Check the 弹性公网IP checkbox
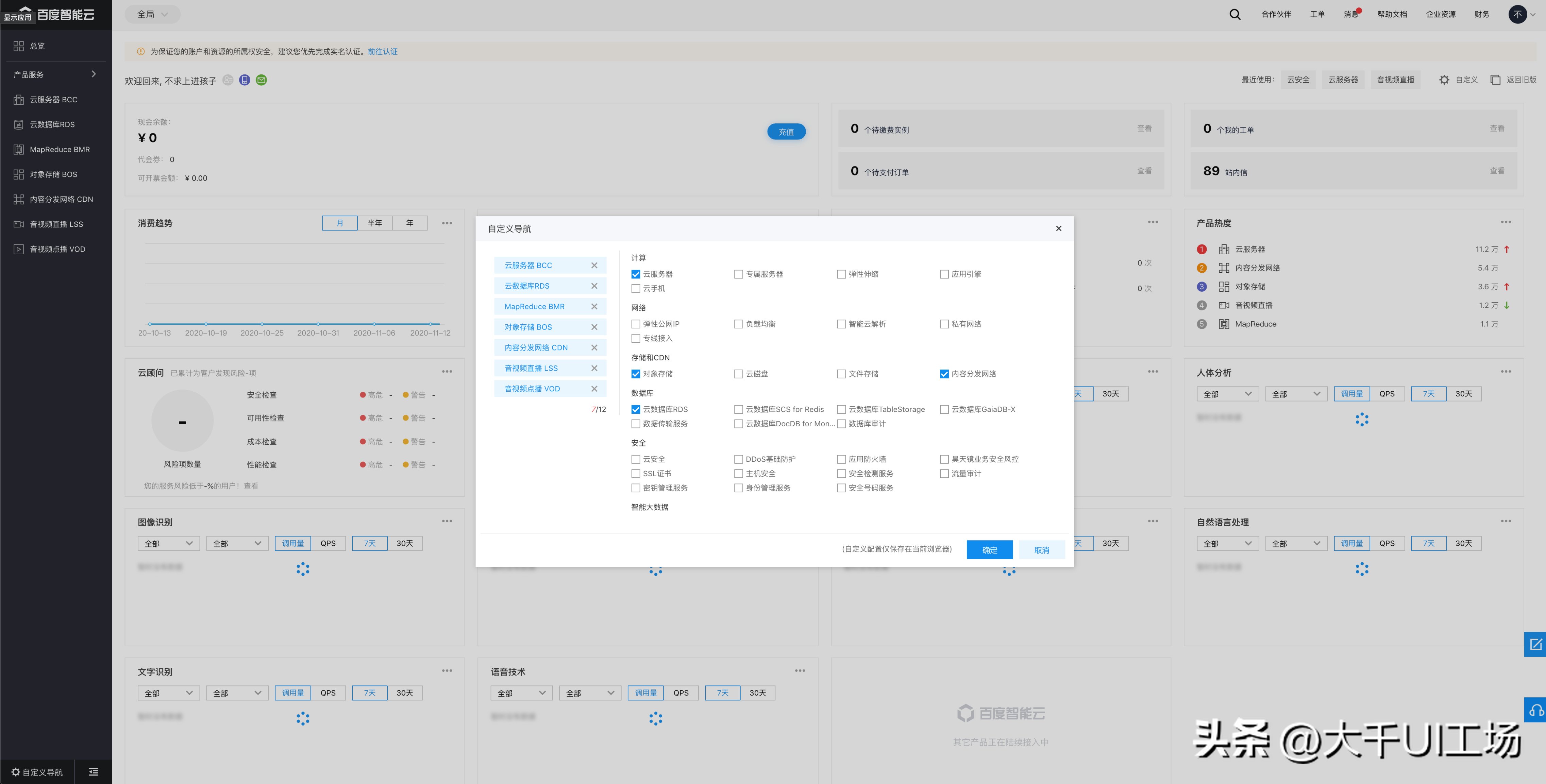 click(x=636, y=324)
